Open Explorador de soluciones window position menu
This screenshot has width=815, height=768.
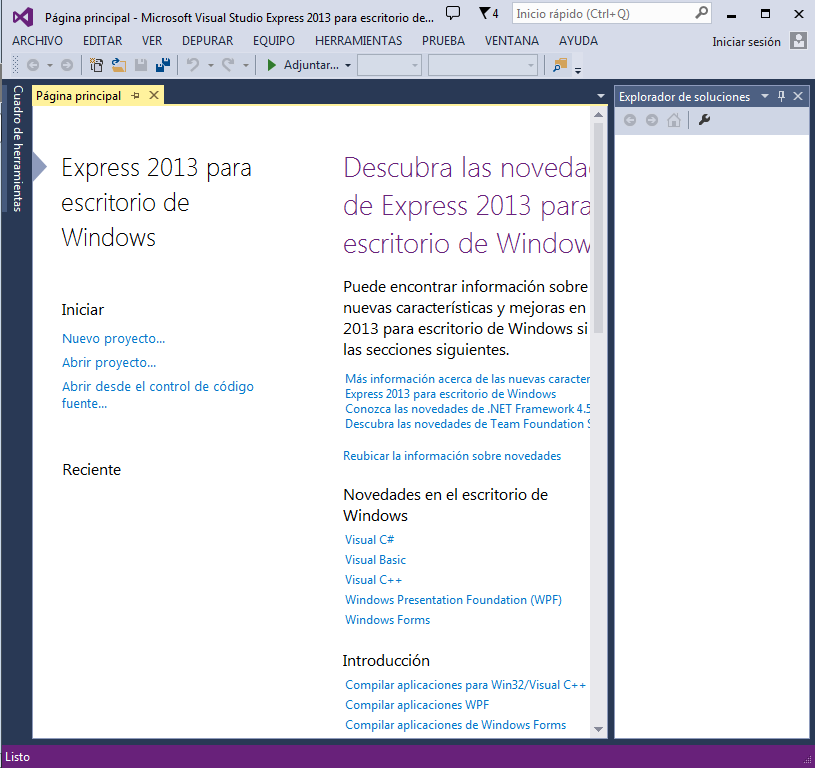tap(765, 96)
